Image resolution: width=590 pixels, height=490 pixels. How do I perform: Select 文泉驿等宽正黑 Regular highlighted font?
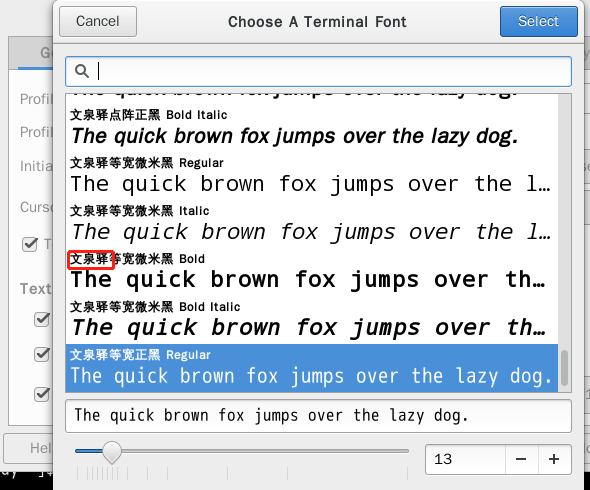(x=312, y=368)
